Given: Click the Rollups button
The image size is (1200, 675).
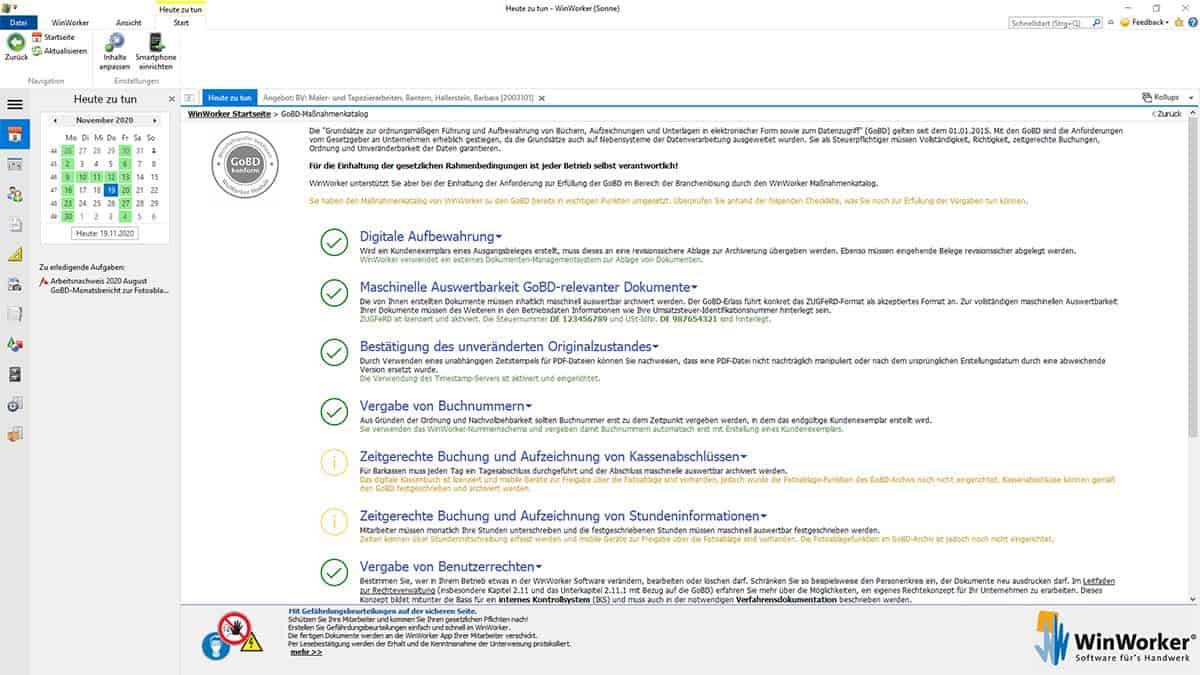Looking at the screenshot, I should pyautogui.click(x=1161, y=98).
